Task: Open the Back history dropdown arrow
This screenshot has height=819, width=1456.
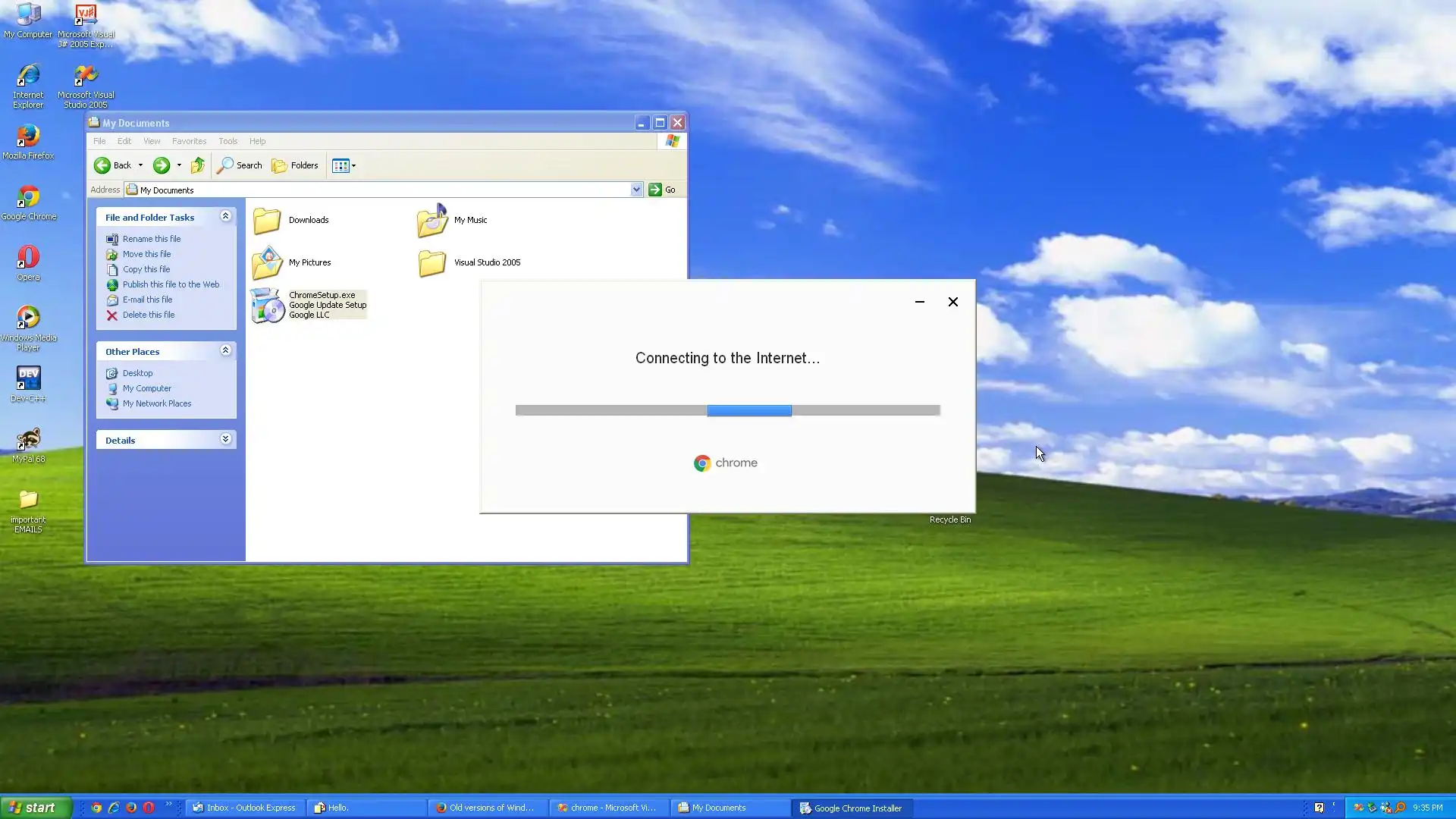Action: pyautogui.click(x=140, y=165)
